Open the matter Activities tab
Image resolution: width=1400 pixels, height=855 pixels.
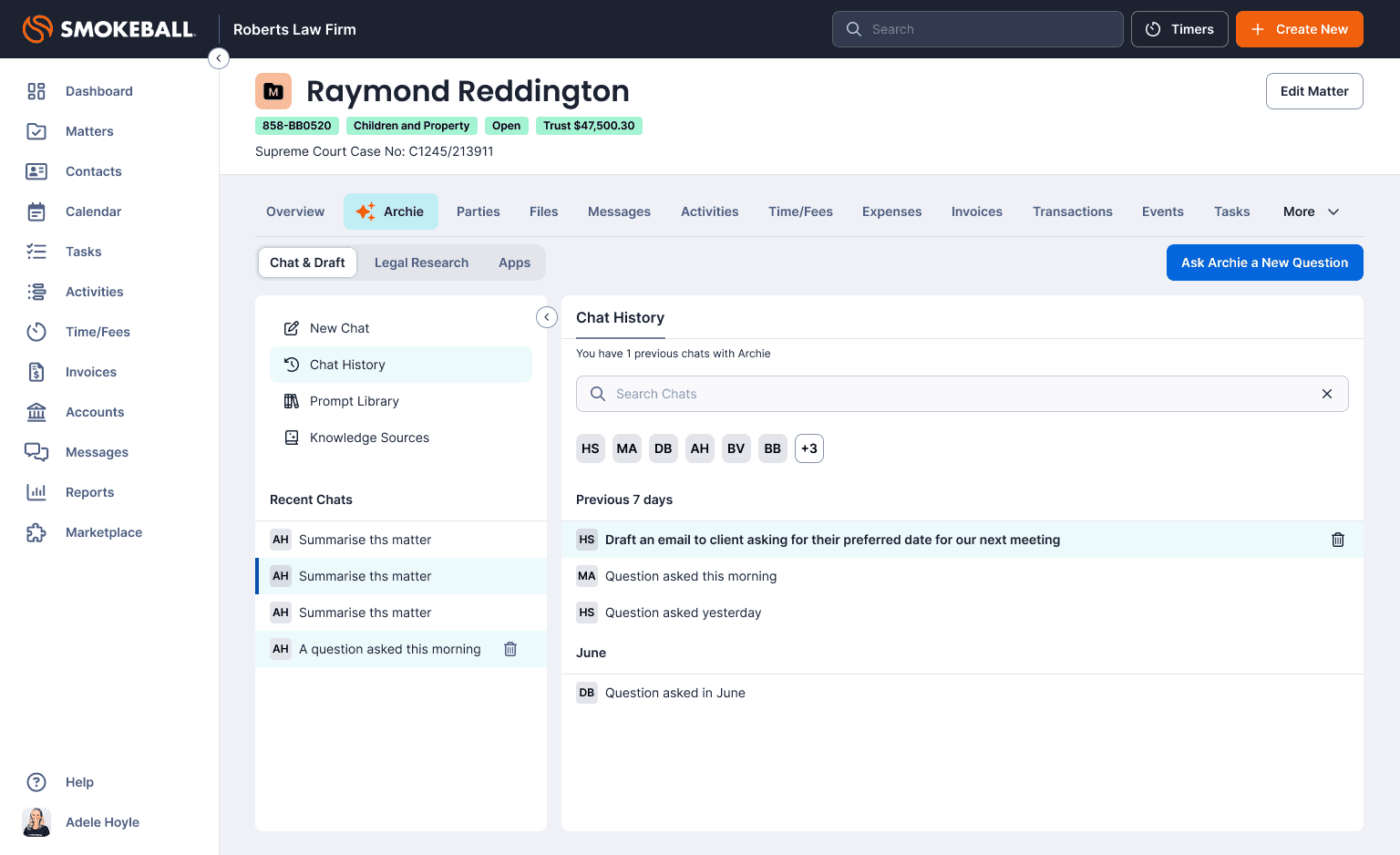[x=710, y=211]
